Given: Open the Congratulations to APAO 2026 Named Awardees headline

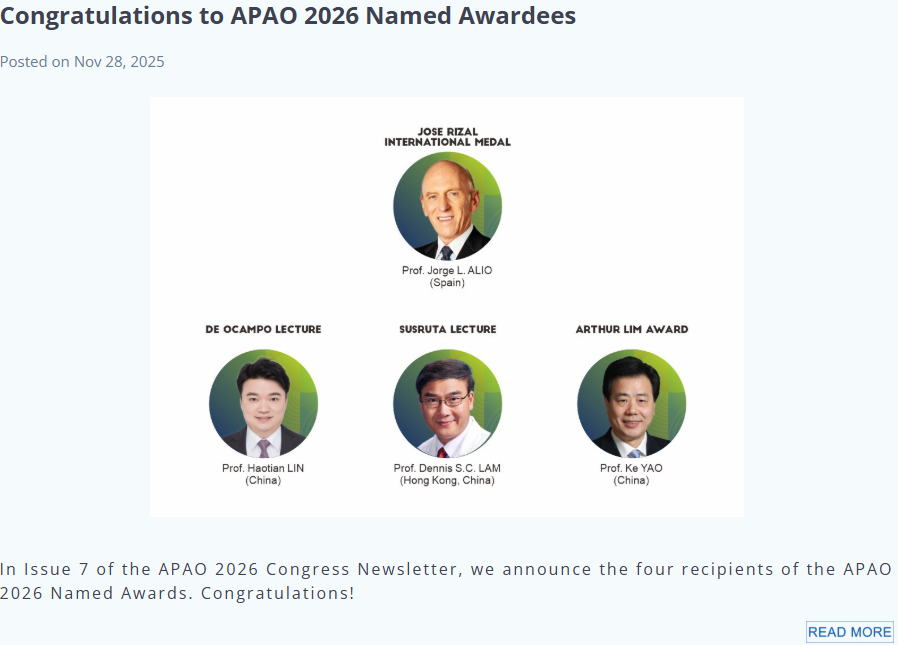Looking at the screenshot, I should (x=288, y=16).
